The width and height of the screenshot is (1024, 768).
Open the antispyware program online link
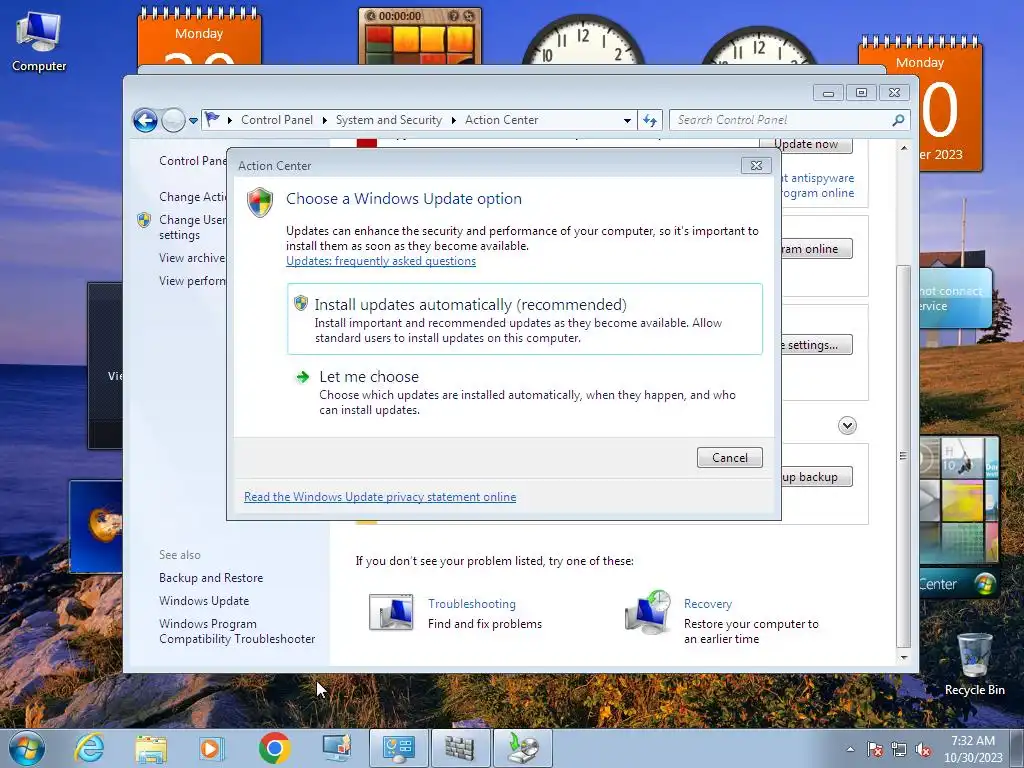pos(818,185)
